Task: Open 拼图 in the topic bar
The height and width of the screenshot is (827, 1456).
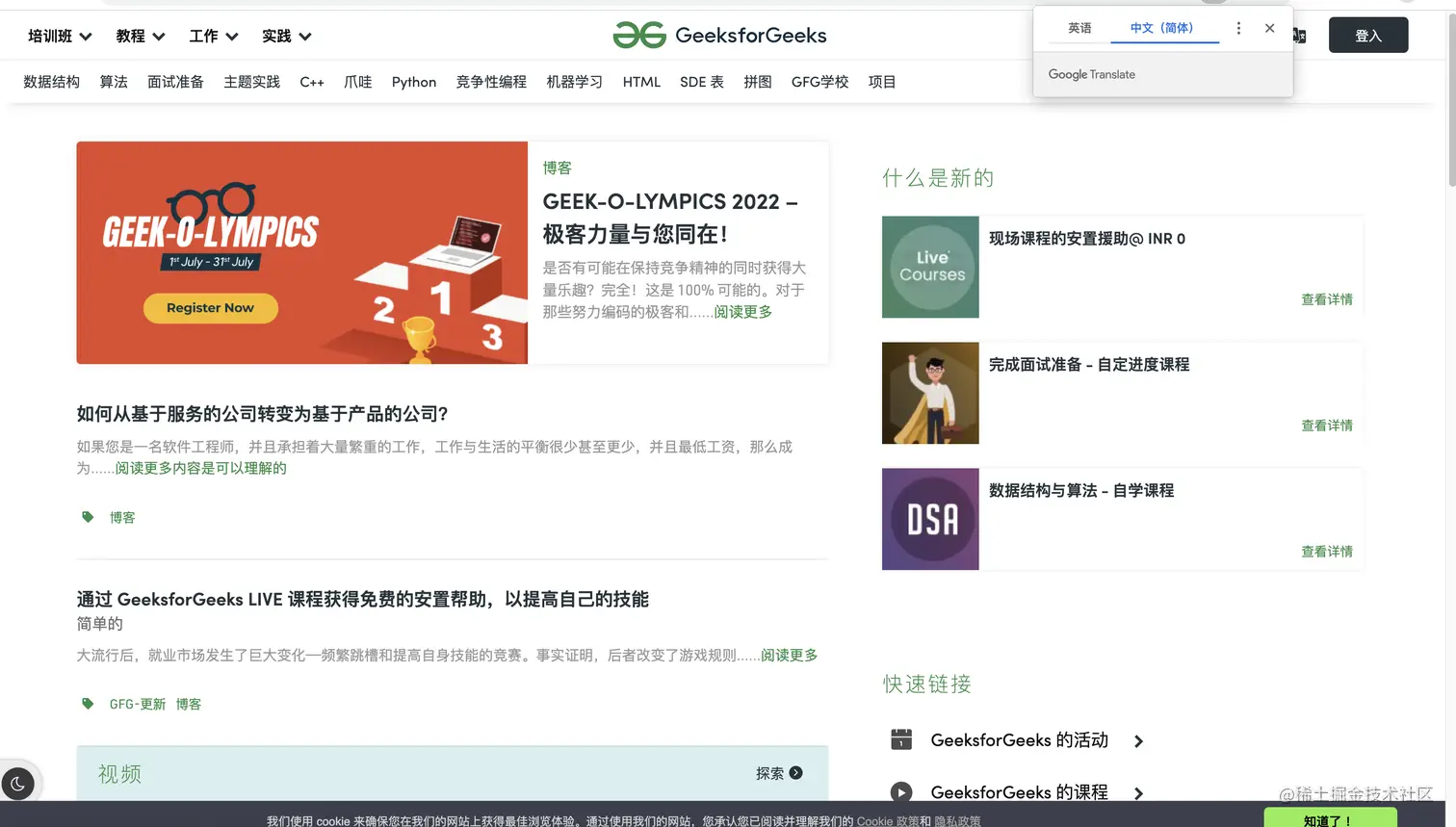Action: point(758,82)
